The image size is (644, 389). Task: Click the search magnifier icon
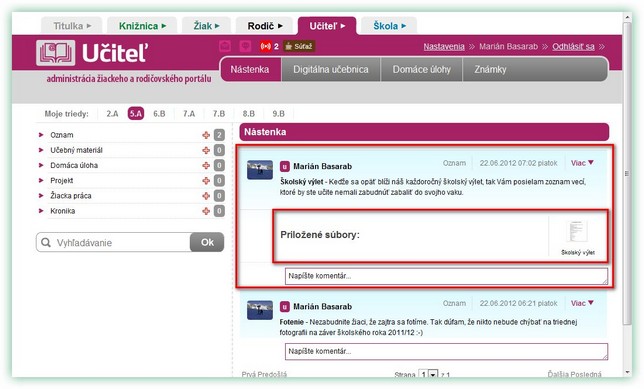[46, 242]
